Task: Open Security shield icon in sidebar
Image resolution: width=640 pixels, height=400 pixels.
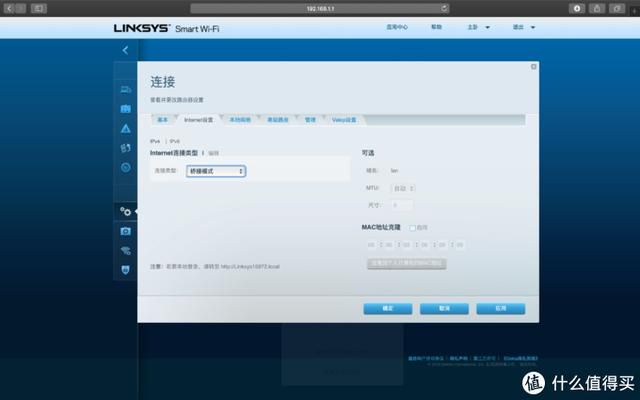Action: [126, 270]
